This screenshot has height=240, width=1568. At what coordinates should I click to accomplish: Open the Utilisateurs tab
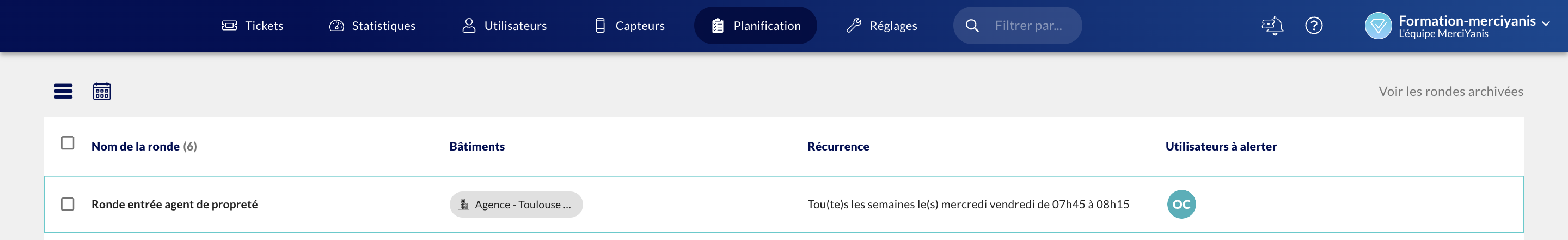pyautogui.click(x=504, y=26)
